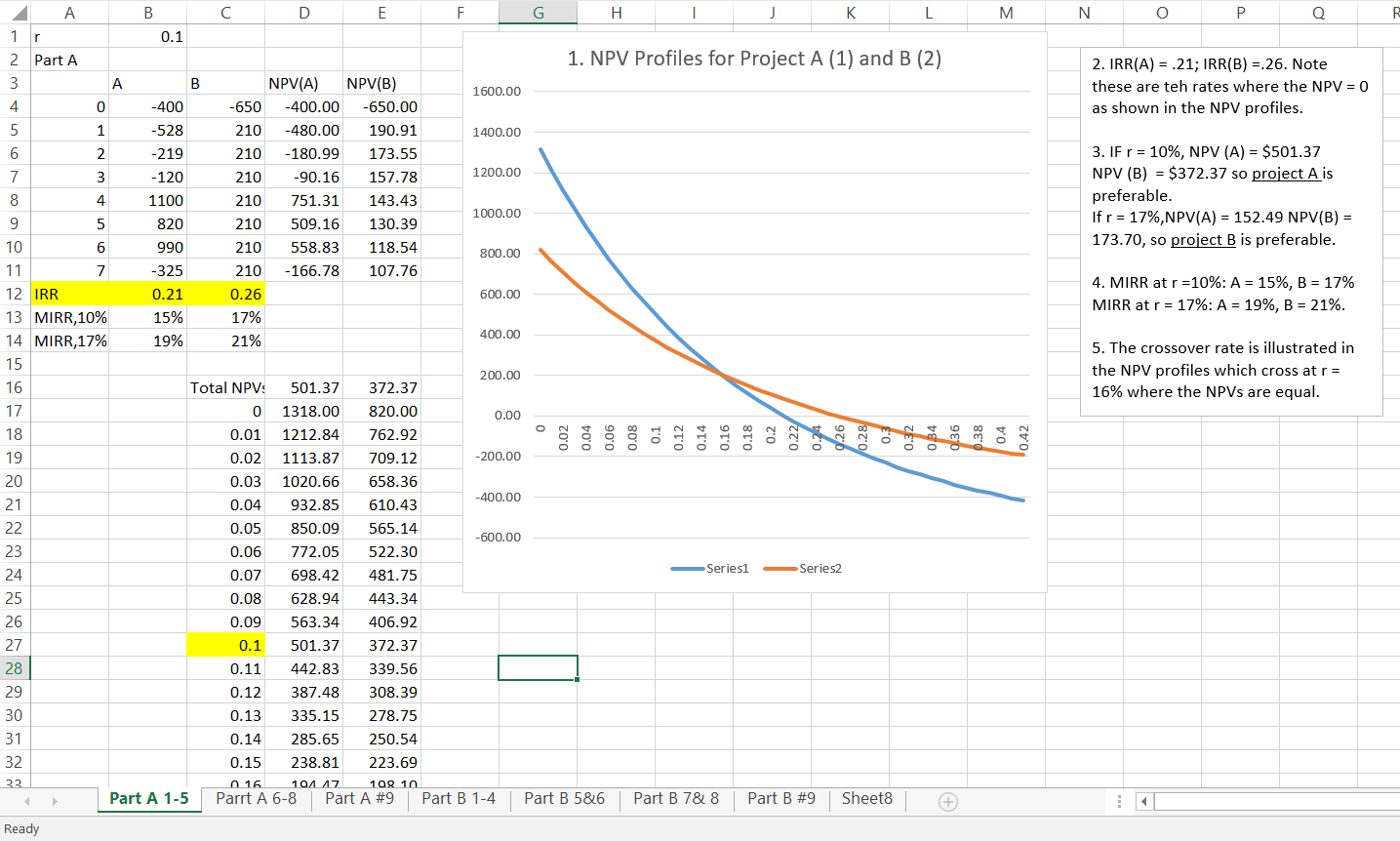1400x841 pixels.
Task: Click the New Sheet plus button
Action: 947,802
